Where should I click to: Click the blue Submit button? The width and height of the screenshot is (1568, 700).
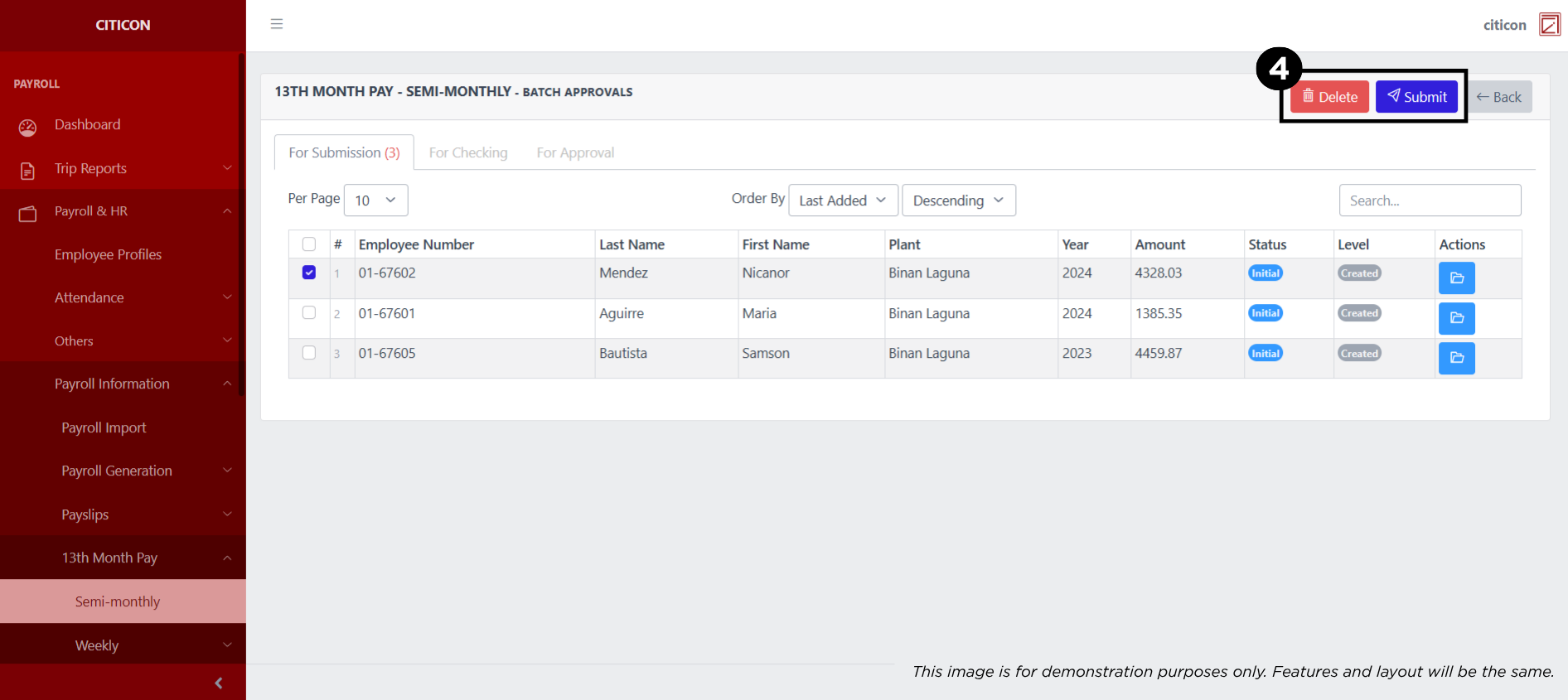(x=1416, y=97)
